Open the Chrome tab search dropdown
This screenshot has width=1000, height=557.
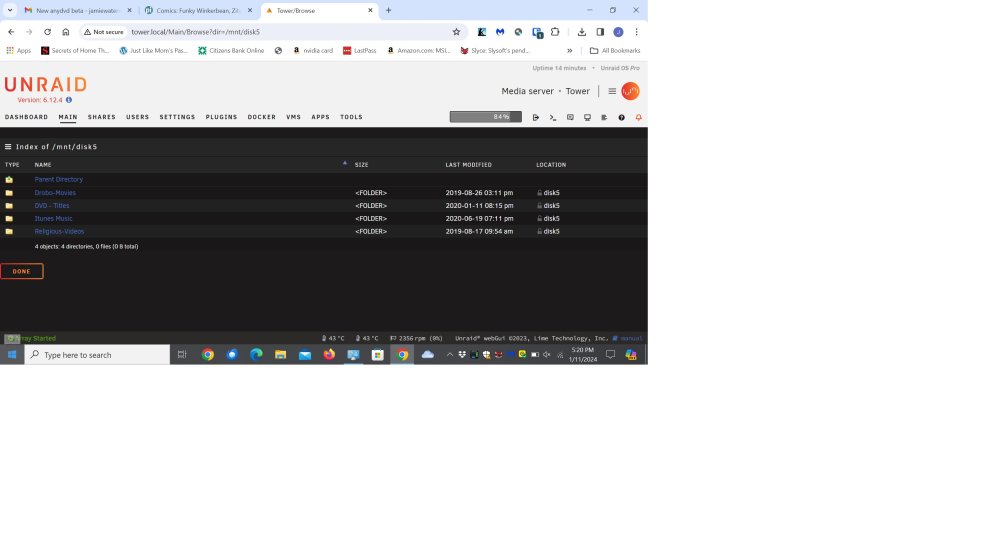pos(10,10)
